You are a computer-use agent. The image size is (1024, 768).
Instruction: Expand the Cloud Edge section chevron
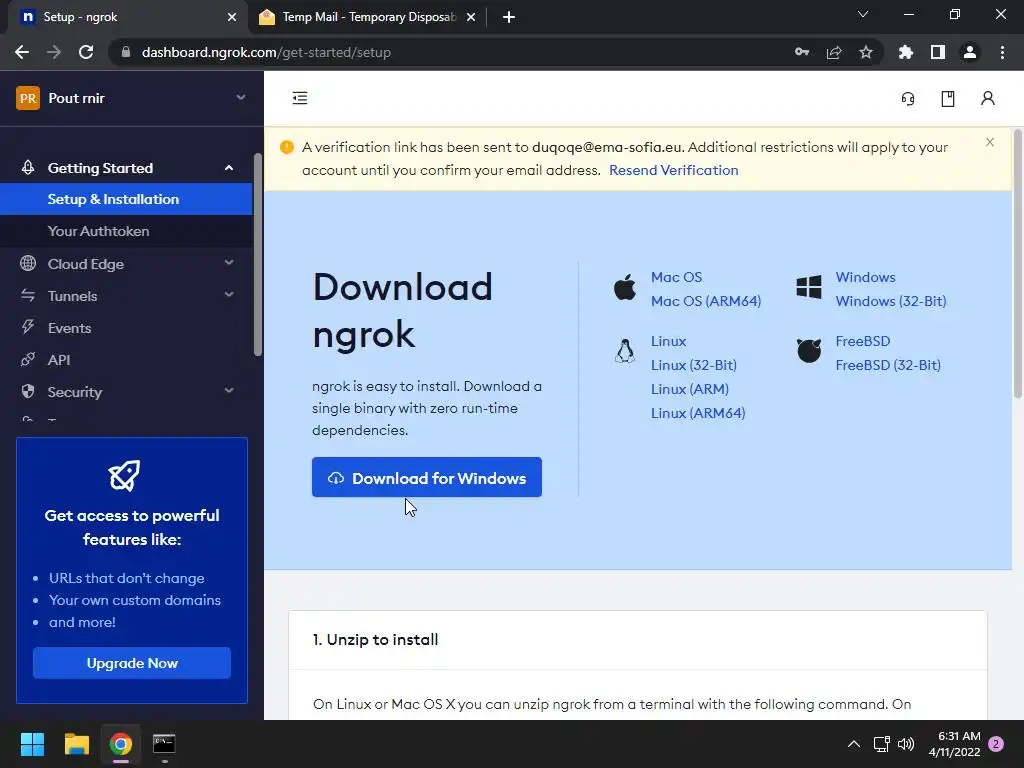(229, 263)
